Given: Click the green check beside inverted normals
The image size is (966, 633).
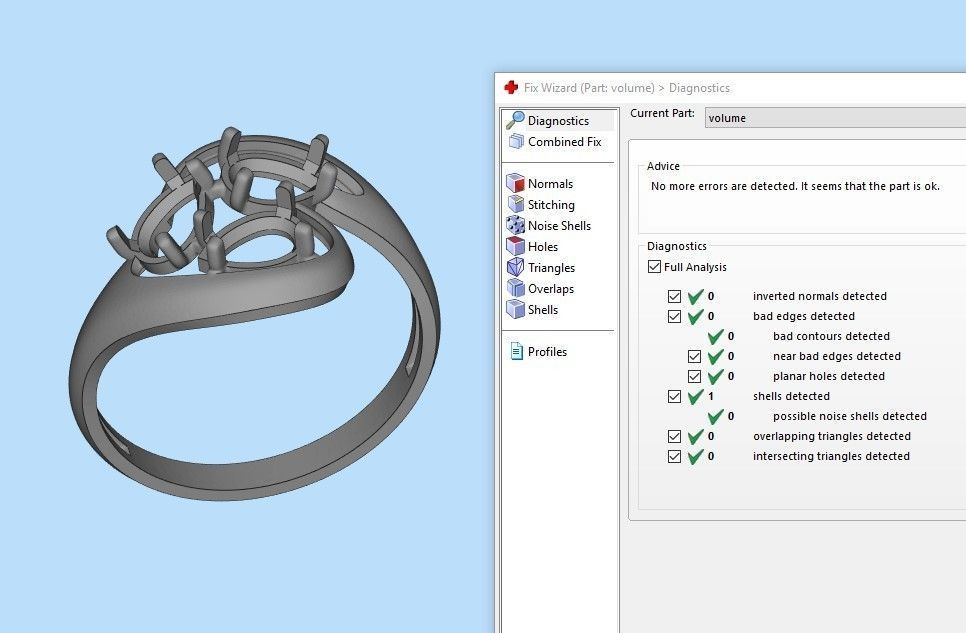Looking at the screenshot, I should [696, 296].
